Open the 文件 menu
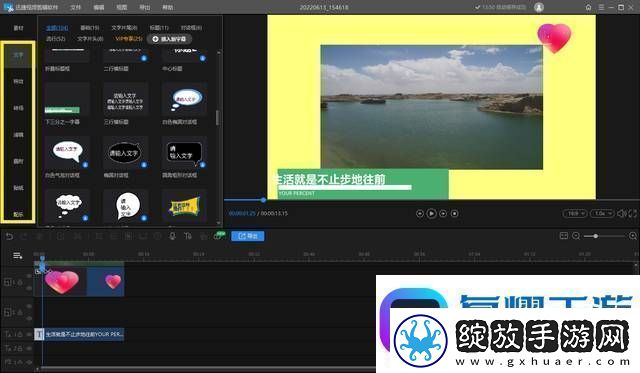The height and width of the screenshot is (373, 640). click(76, 7)
